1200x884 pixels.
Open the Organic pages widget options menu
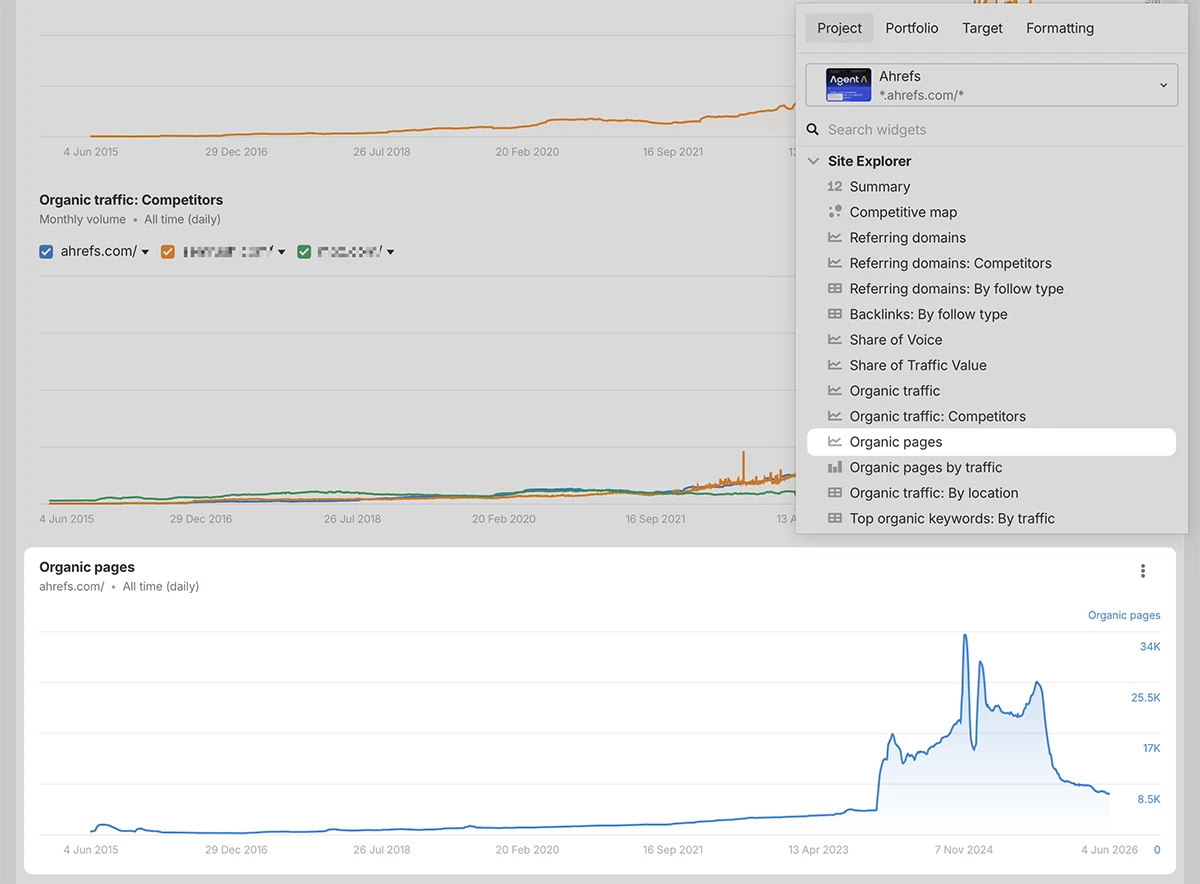(x=1143, y=571)
